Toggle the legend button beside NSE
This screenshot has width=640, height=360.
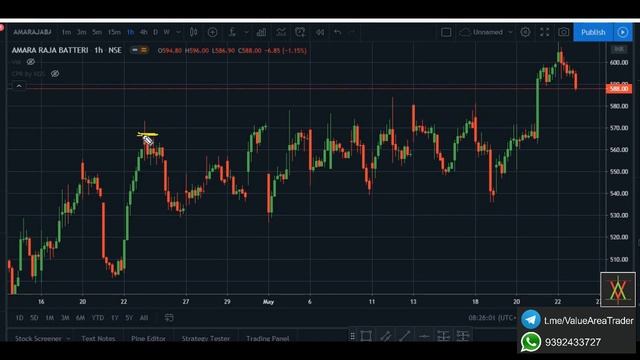pos(140,50)
